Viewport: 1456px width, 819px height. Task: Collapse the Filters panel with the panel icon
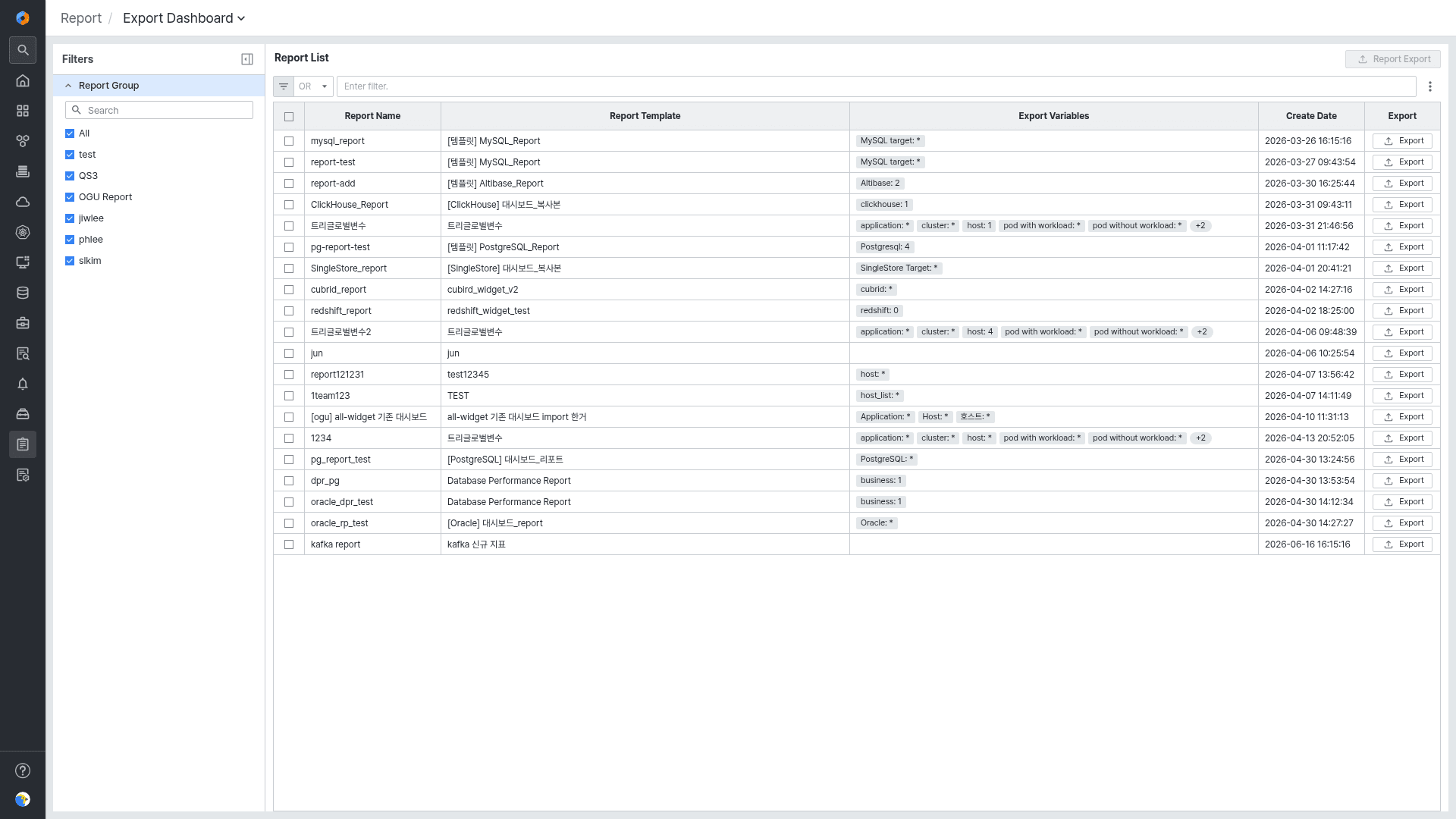247,59
